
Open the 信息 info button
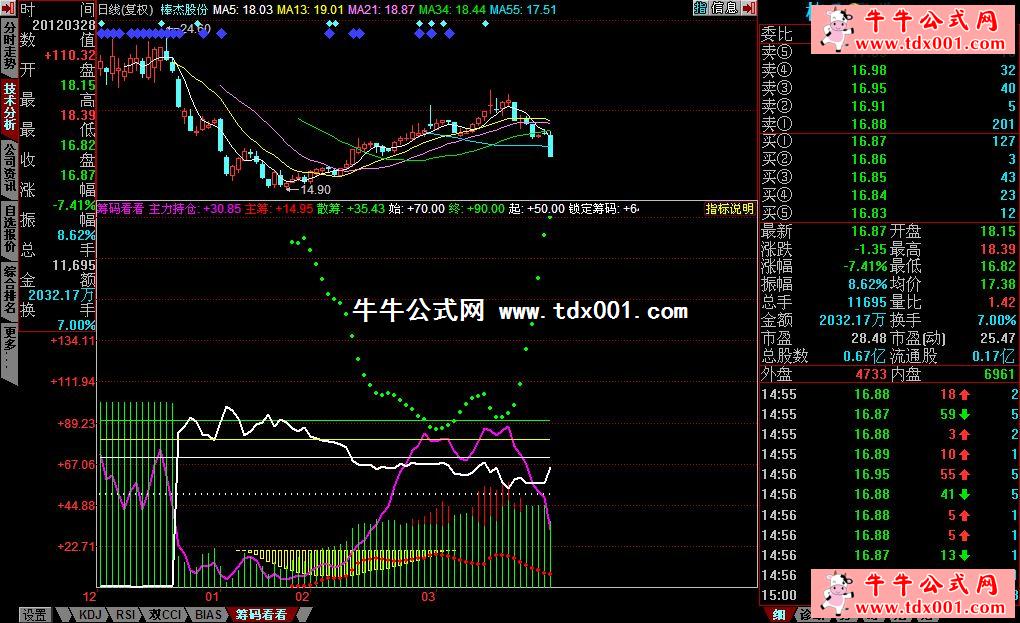click(724, 8)
